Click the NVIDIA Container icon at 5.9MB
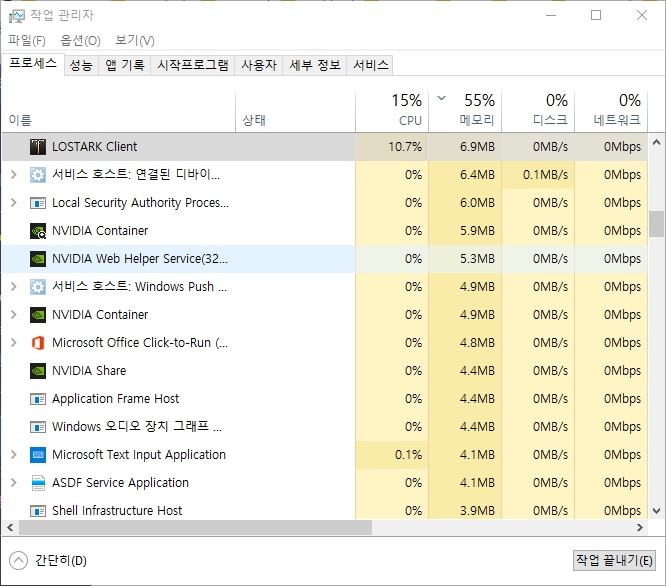This screenshot has width=666, height=586. 38,231
